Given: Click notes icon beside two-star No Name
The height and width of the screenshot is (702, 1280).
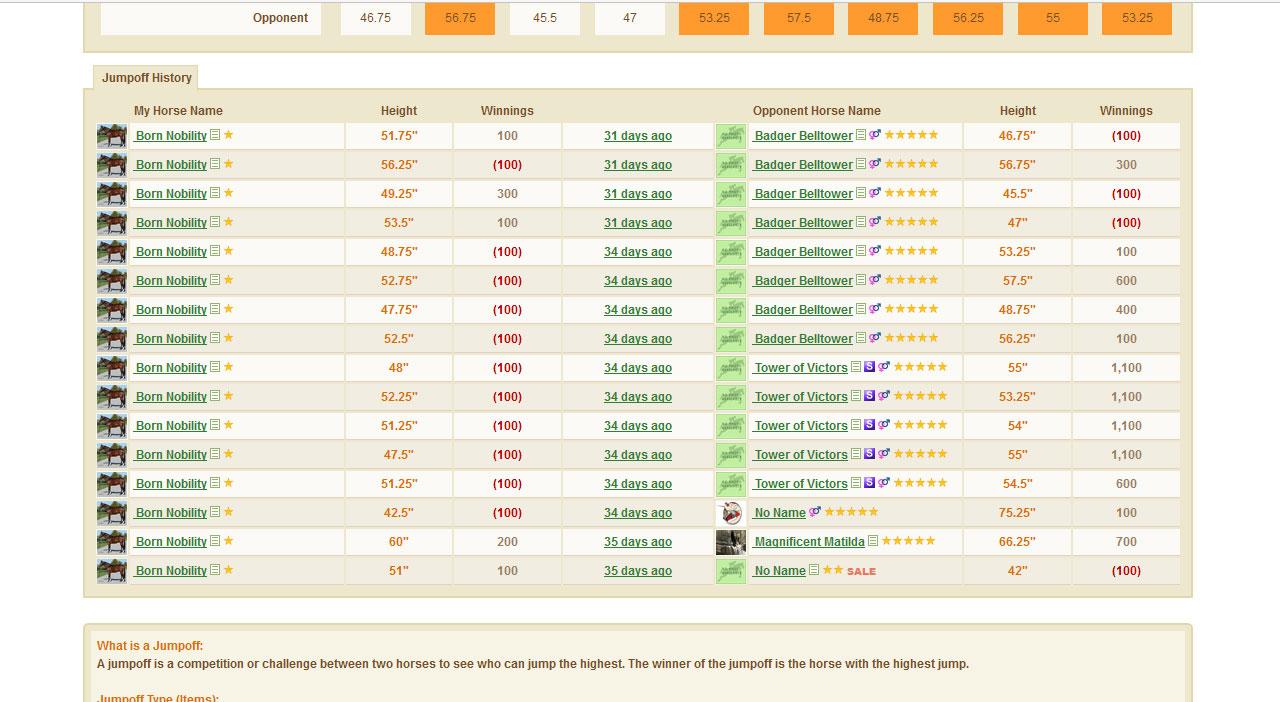Looking at the screenshot, I should [x=814, y=570].
